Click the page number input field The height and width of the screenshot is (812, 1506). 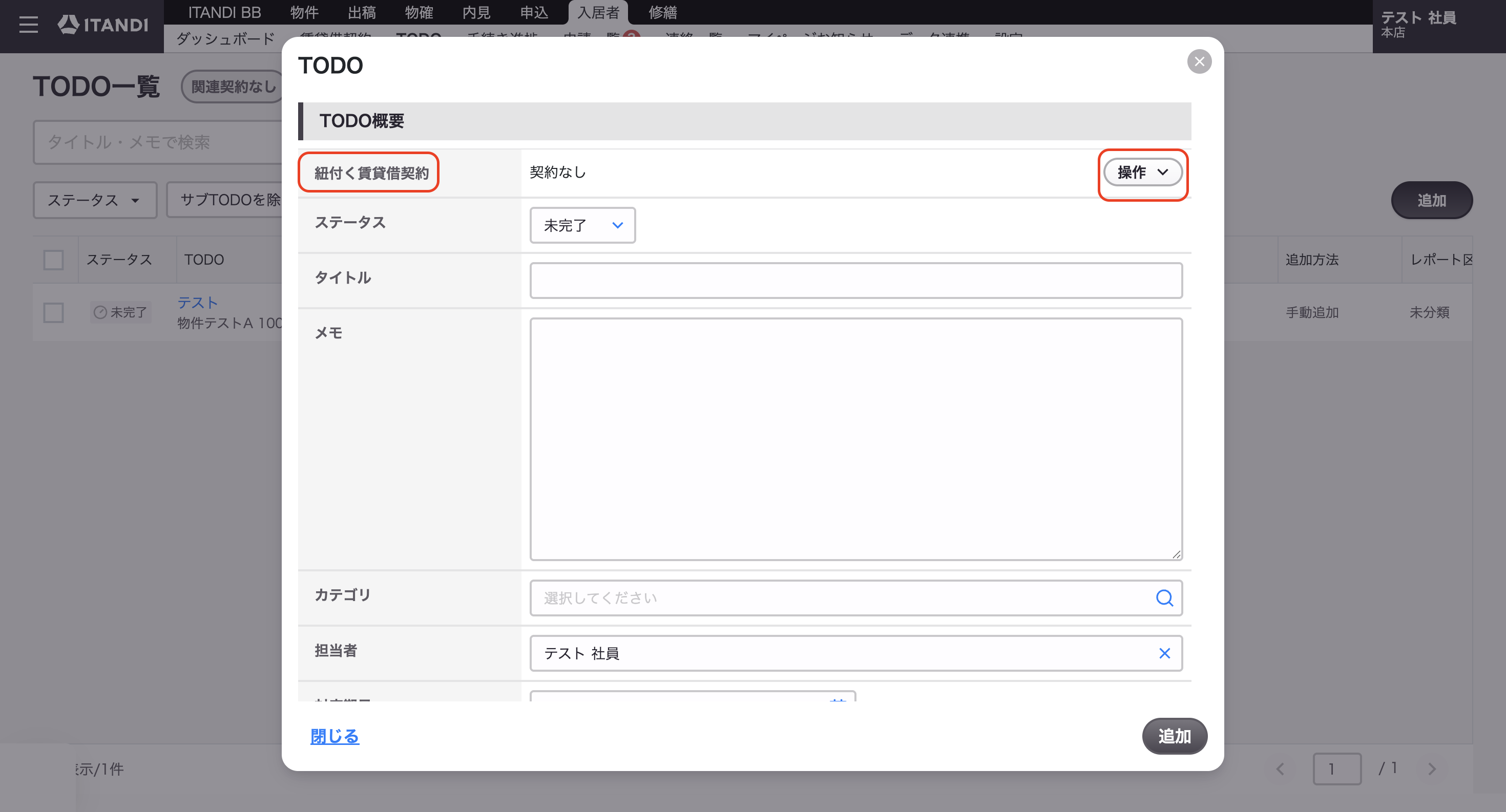1337,769
